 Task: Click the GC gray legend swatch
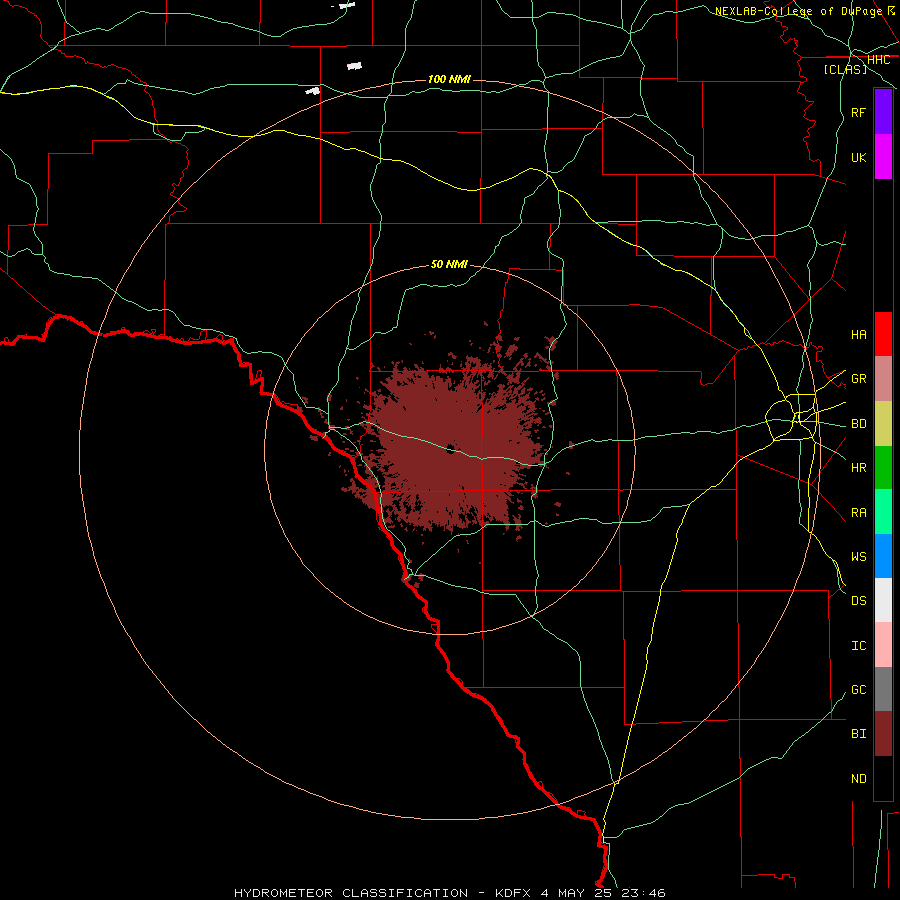(883, 689)
